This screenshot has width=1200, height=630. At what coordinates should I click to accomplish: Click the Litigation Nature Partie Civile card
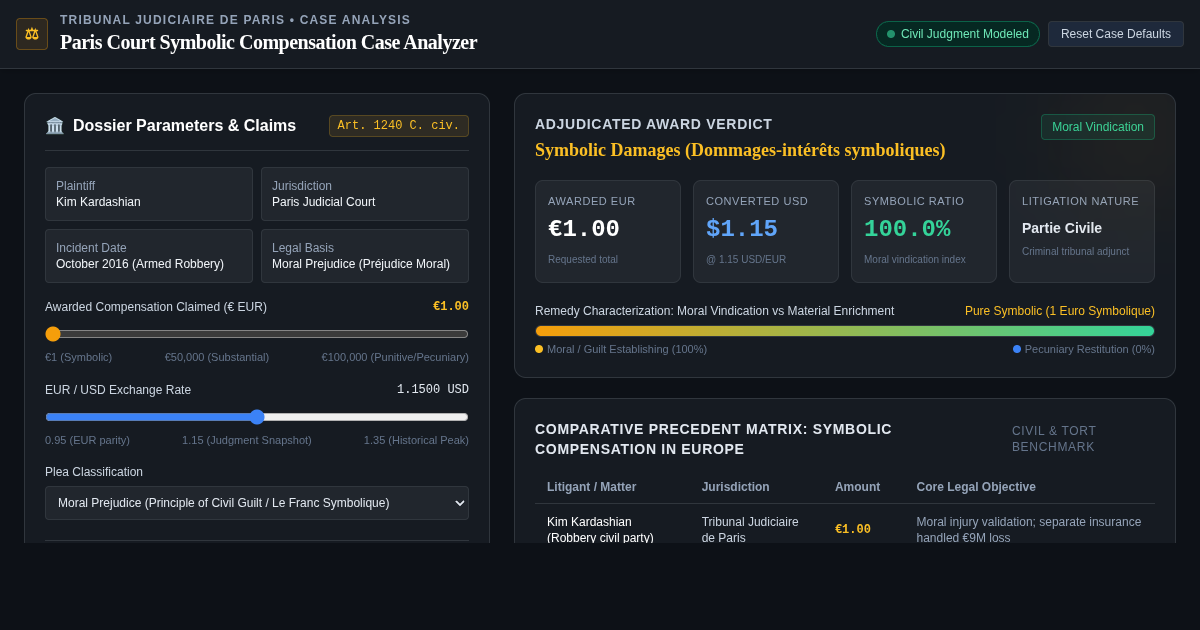coord(1082,231)
